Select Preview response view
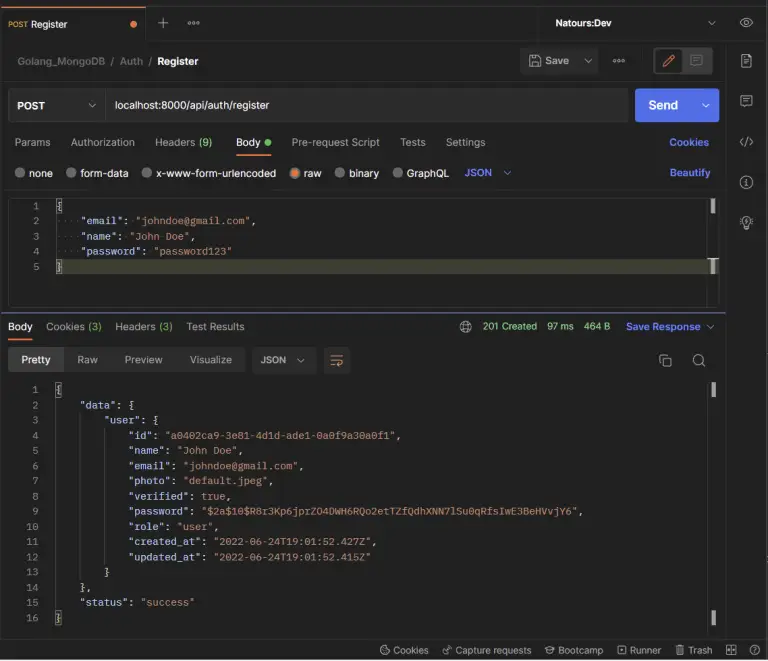This screenshot has height=661, width=768. coord(143,360)
